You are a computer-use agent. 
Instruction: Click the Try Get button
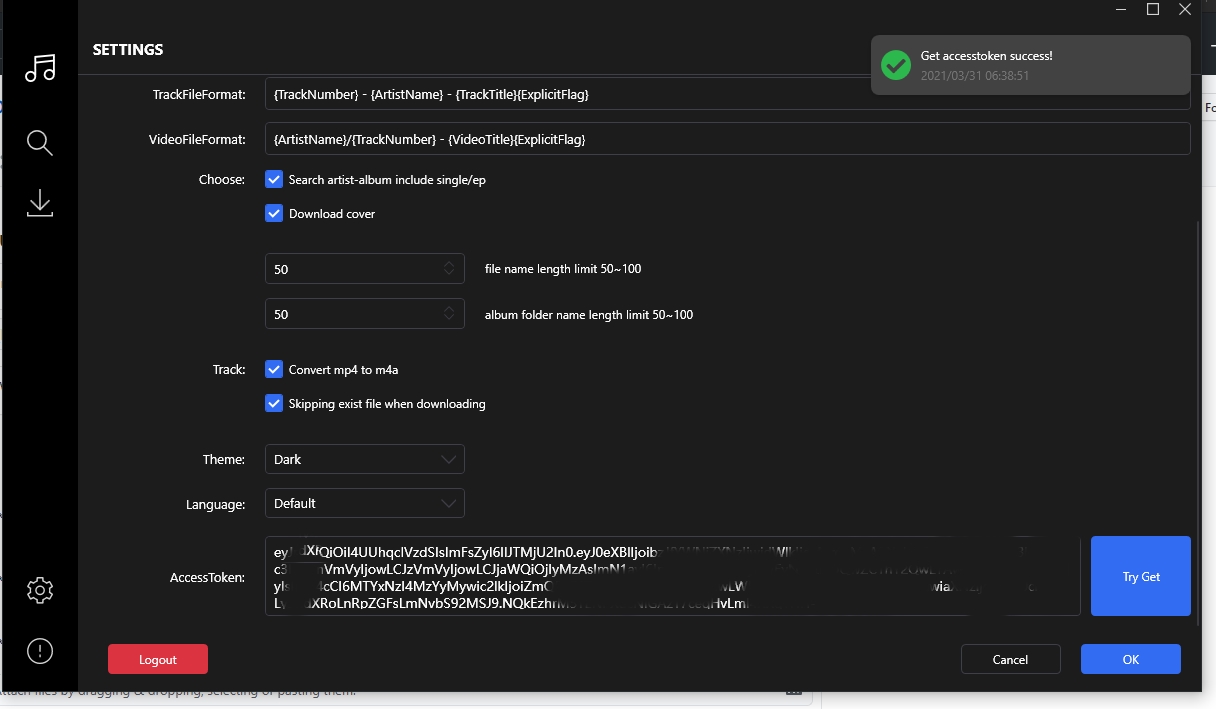pyautogui.click(x=1140, y=575)
